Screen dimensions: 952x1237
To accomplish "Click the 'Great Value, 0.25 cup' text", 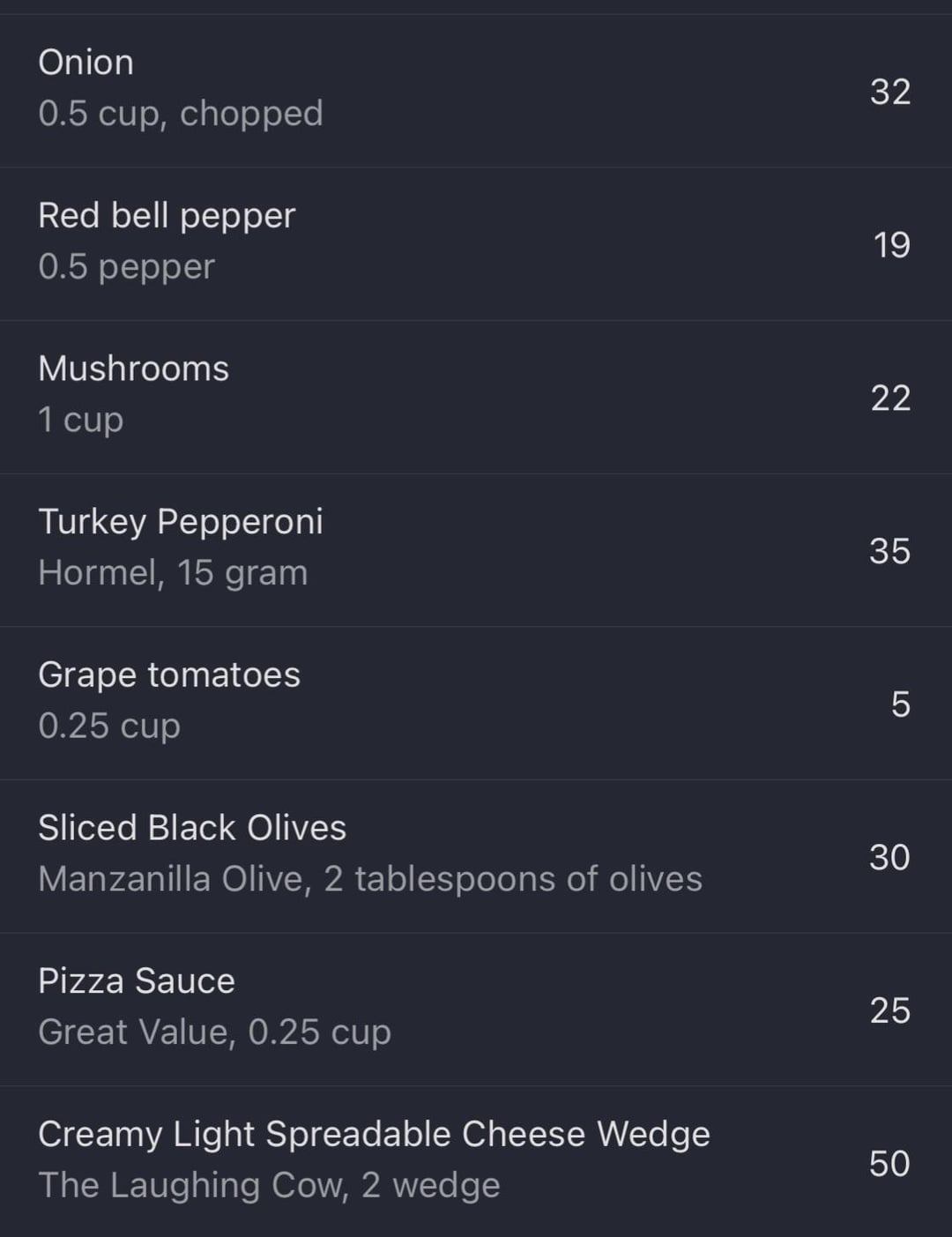I will point(214,1032).
